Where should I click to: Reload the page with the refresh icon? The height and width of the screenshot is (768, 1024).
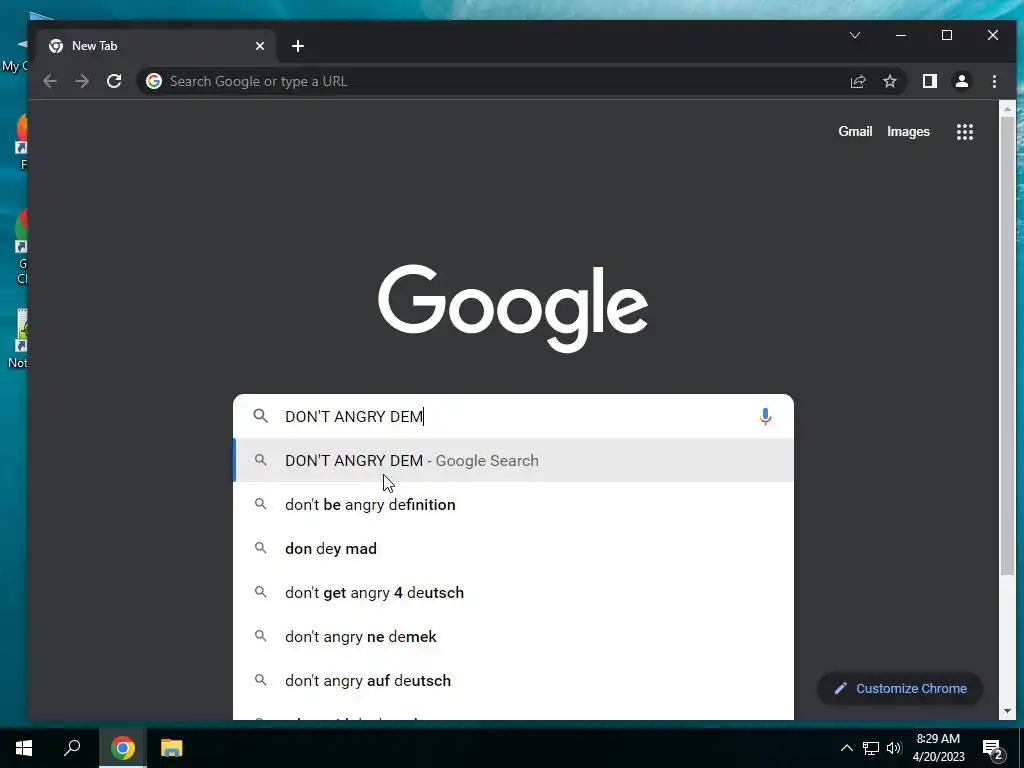pyautogui.click(x=114, y=81)
